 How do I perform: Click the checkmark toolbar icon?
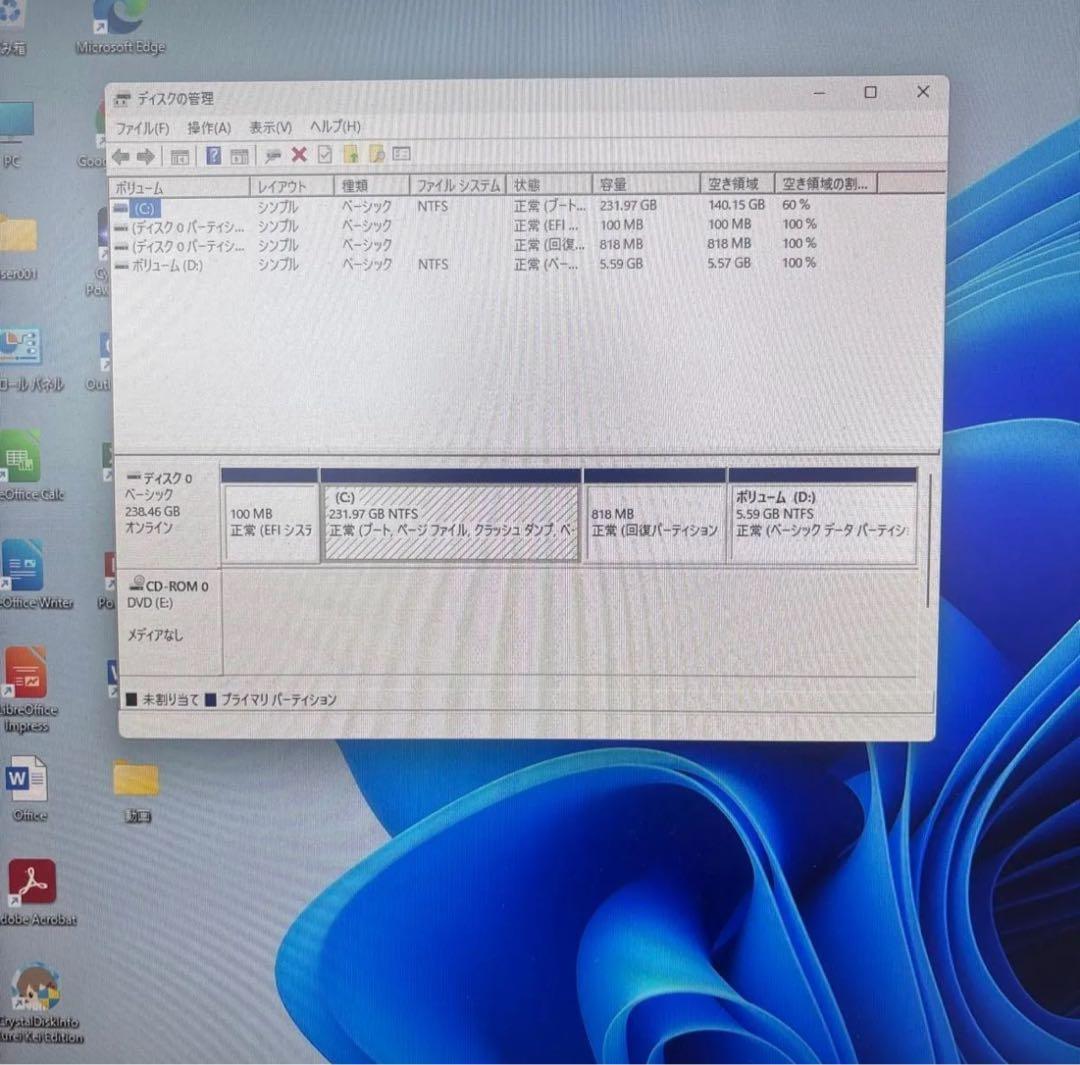coord(325,154)
